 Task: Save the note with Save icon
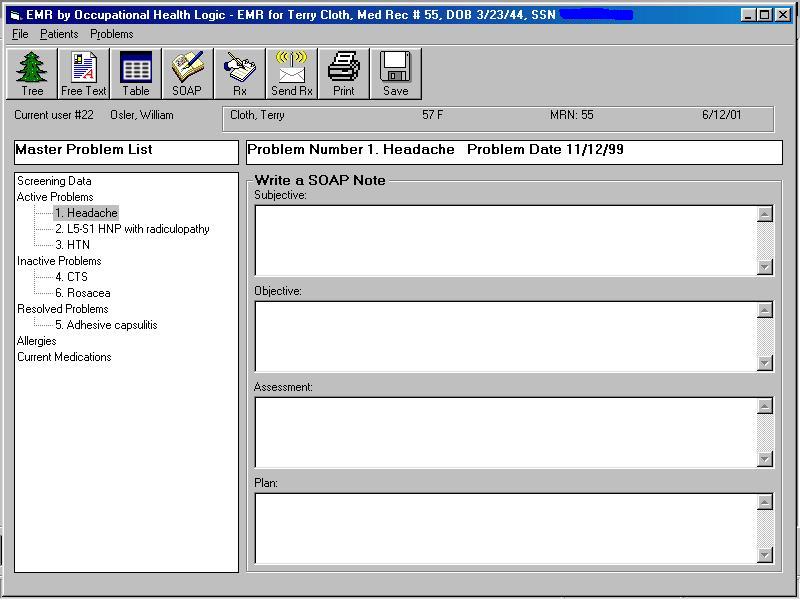(x=395, y=74)
